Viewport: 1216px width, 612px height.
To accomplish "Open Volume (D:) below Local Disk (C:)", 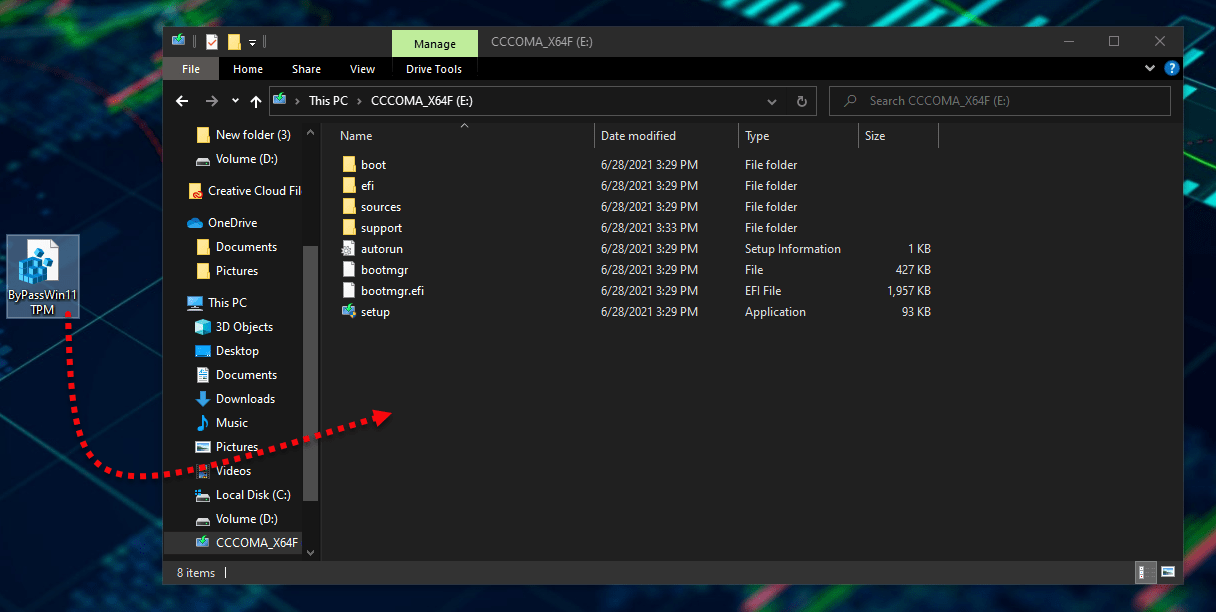I will [247, 519].
